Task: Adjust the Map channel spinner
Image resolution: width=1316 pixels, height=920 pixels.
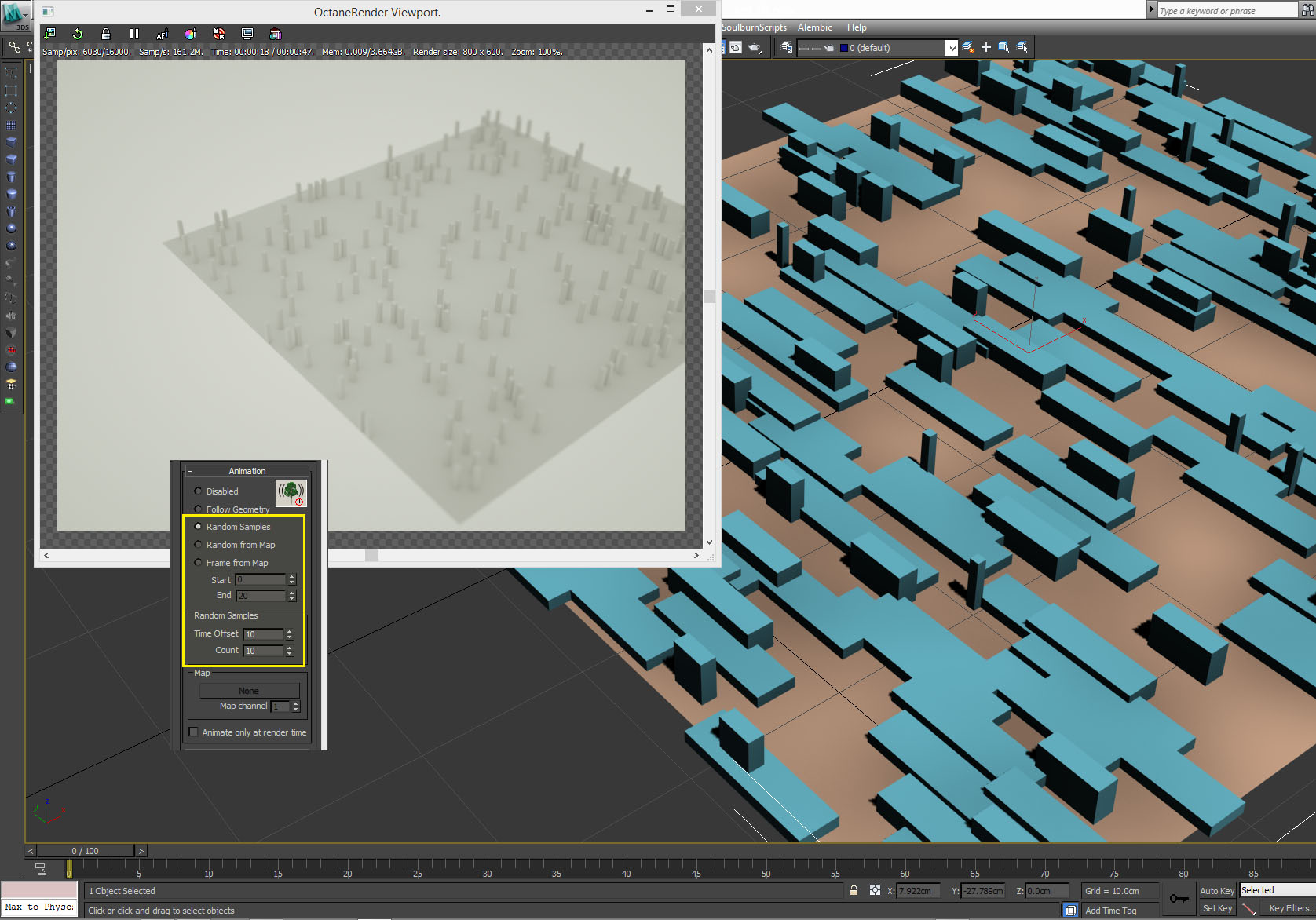Action: [296, 706]
